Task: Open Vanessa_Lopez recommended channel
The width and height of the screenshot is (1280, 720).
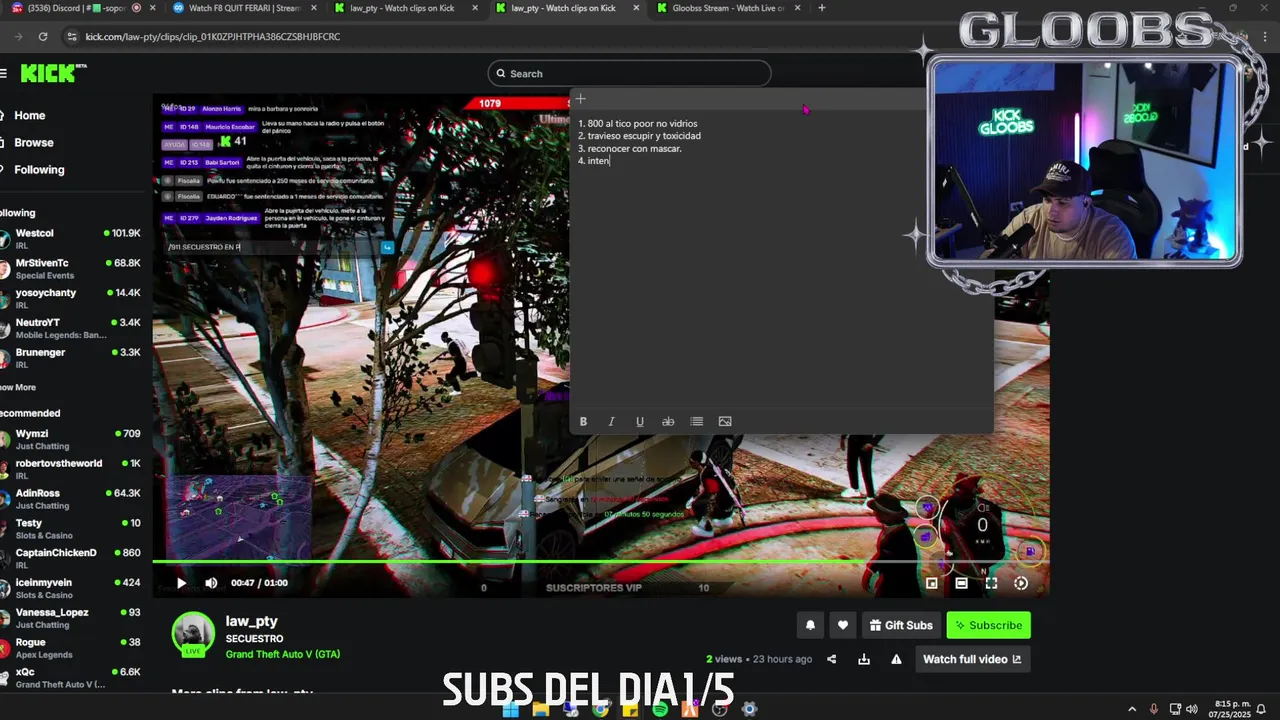Action: pyautogui.click(x=72, y=618)
